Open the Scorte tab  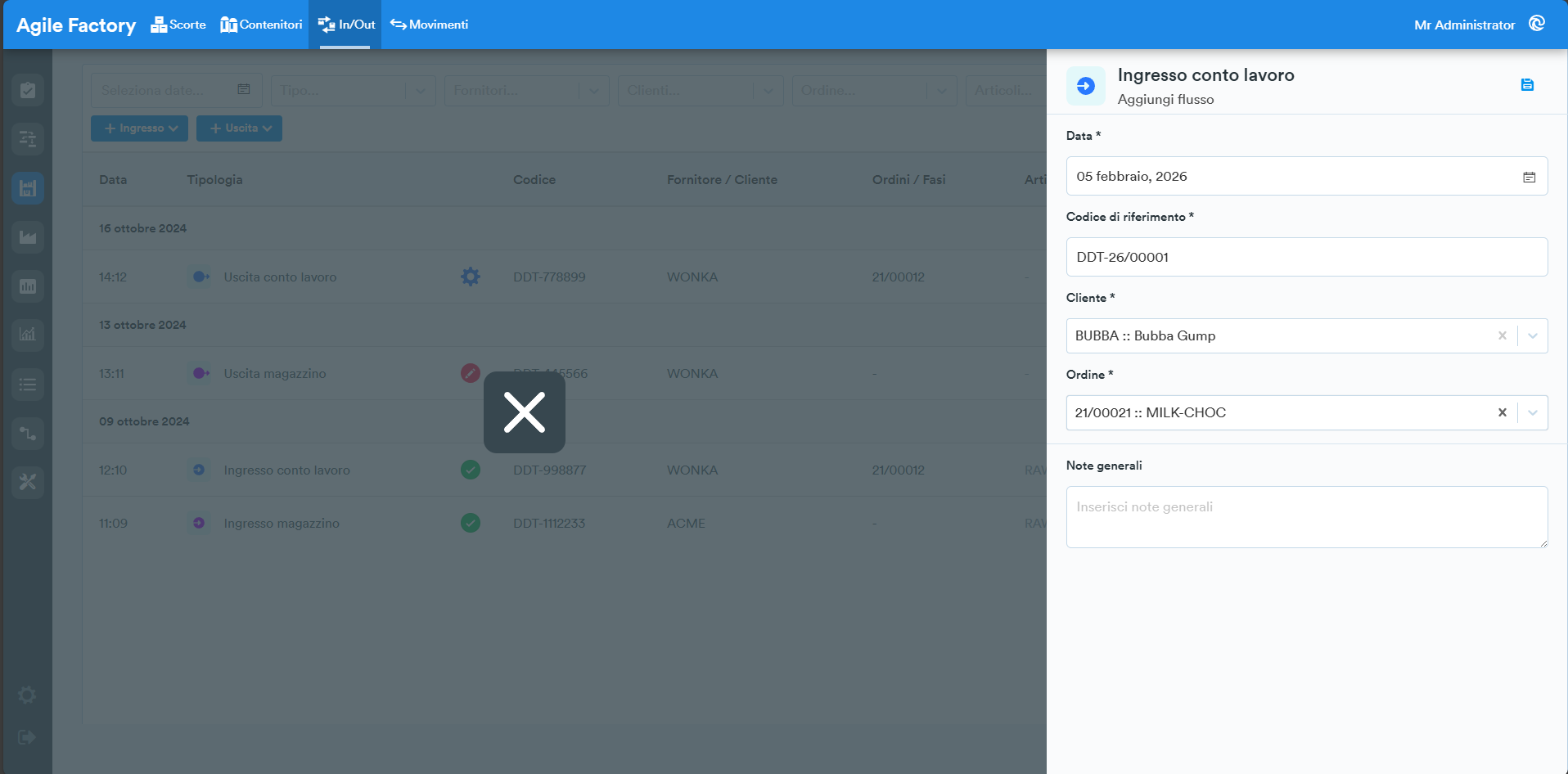click(178, 25)
